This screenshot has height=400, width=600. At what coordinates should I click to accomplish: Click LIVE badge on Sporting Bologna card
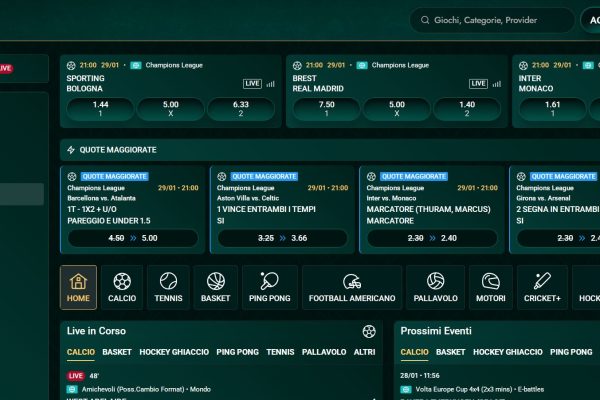(x=252, y=83)
